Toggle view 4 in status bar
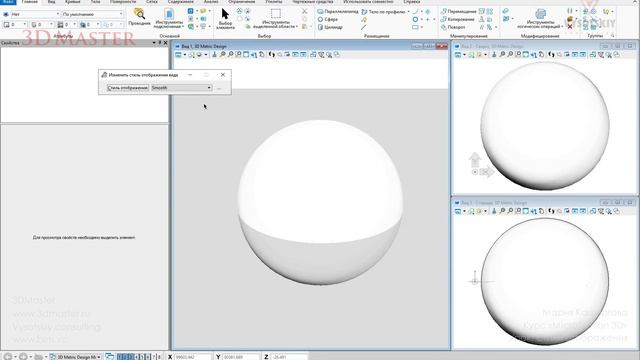This screenshot has height=360, width=640. pyautogui.click(x=137, y=357)
